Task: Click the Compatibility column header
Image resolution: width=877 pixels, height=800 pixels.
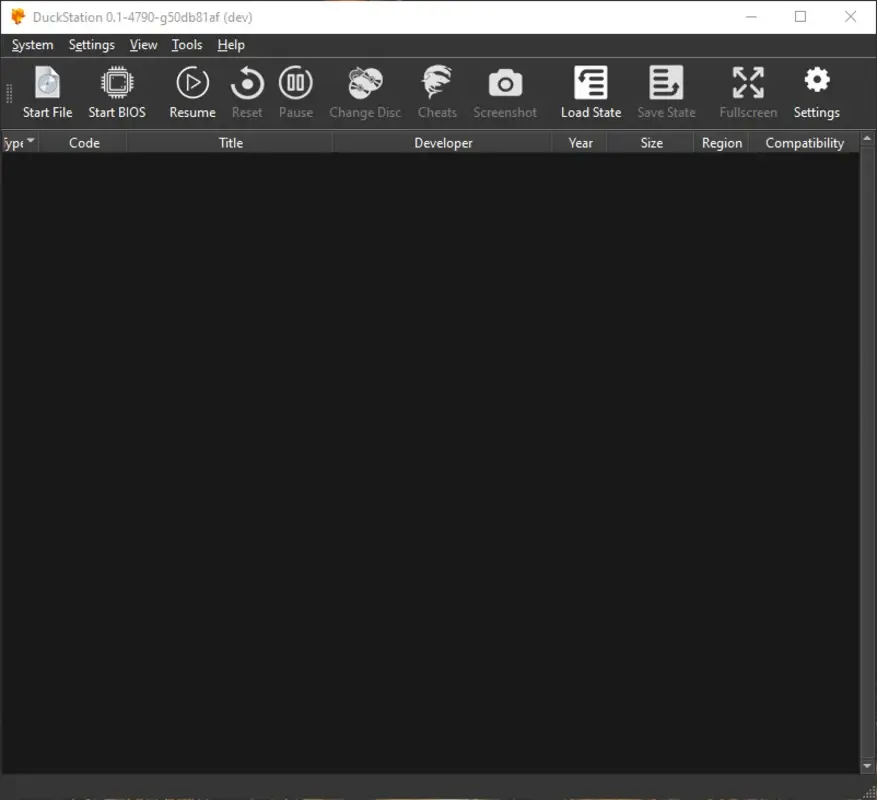Action: pyautogui.click(x=804, y=142)
